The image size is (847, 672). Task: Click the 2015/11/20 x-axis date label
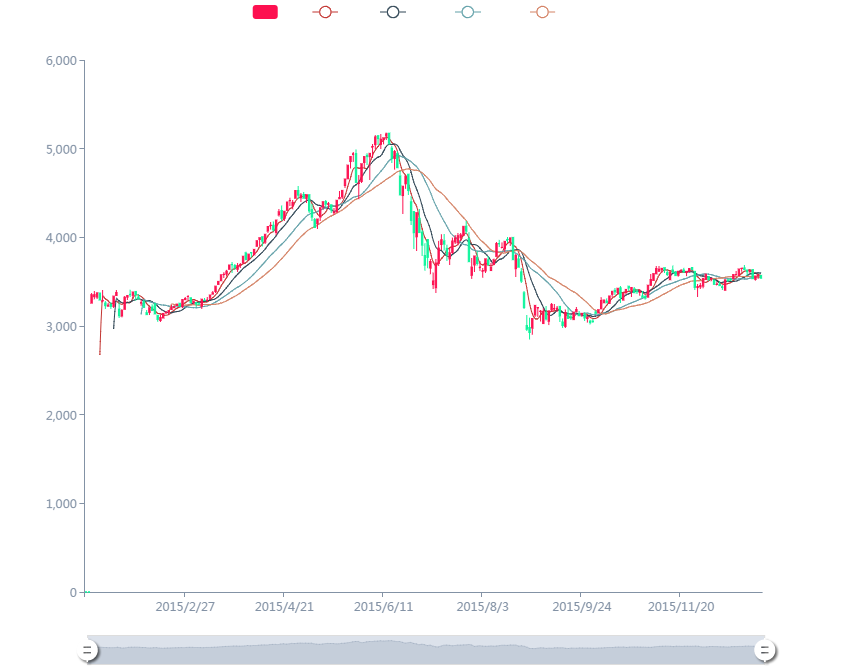(x=680, y=607)
